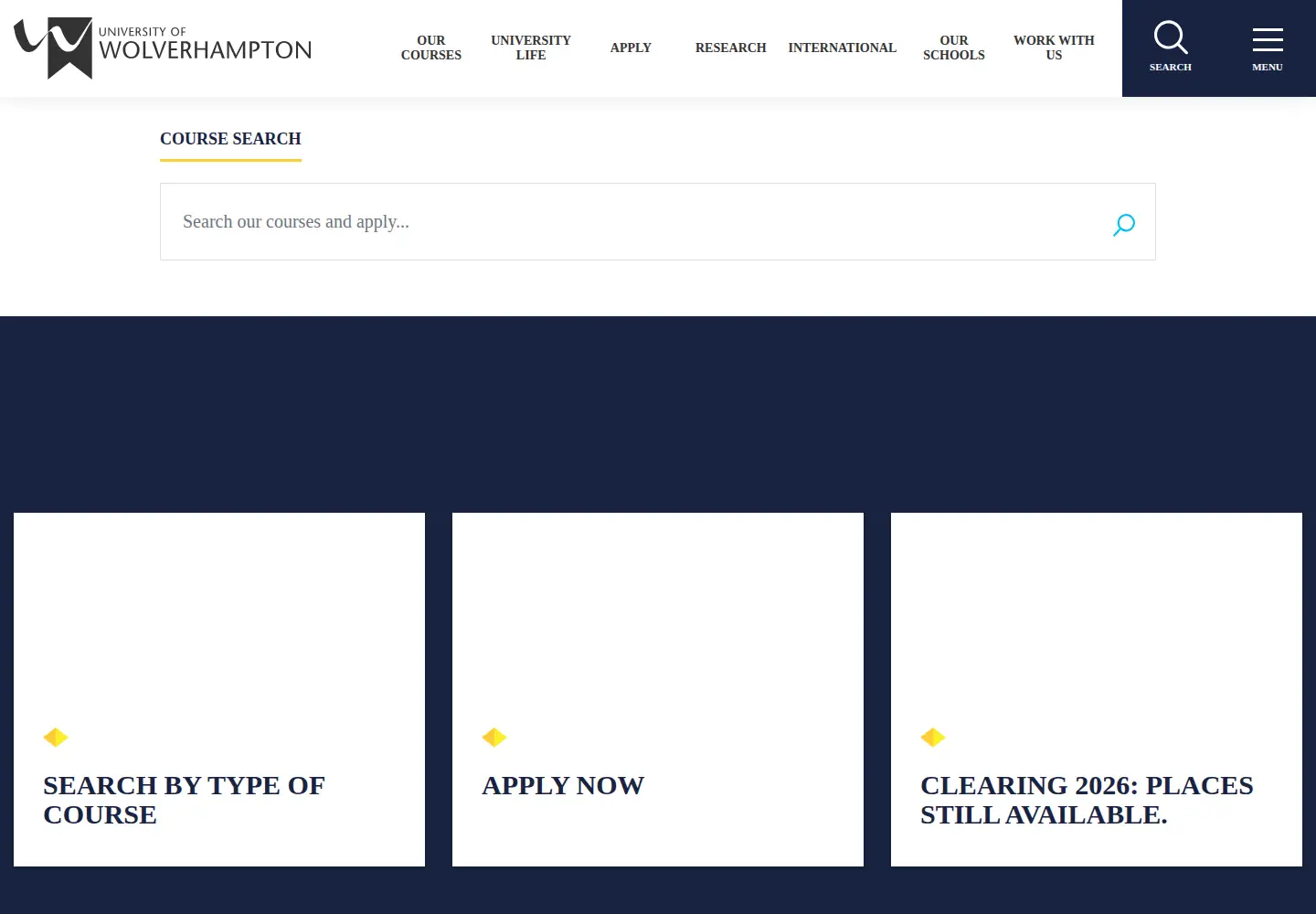Select the Course Search tab heading
This screenshot has width=1316, height=914.
pos(230,139)
